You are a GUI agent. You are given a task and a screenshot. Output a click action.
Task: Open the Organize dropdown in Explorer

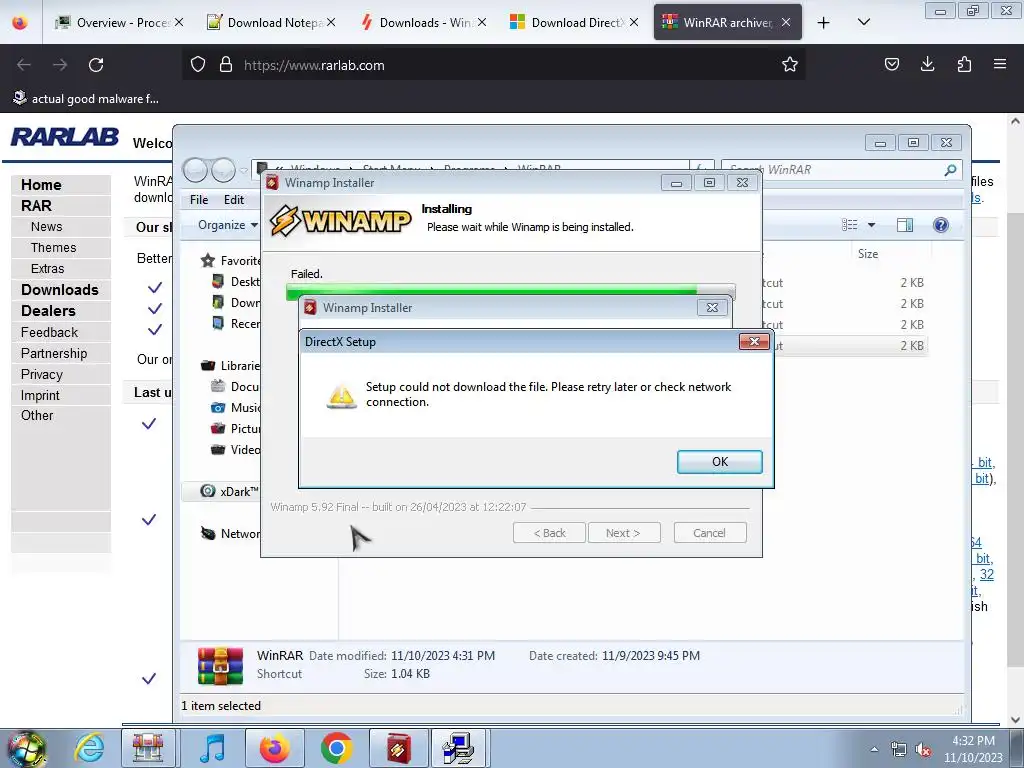tap(227, 225)
